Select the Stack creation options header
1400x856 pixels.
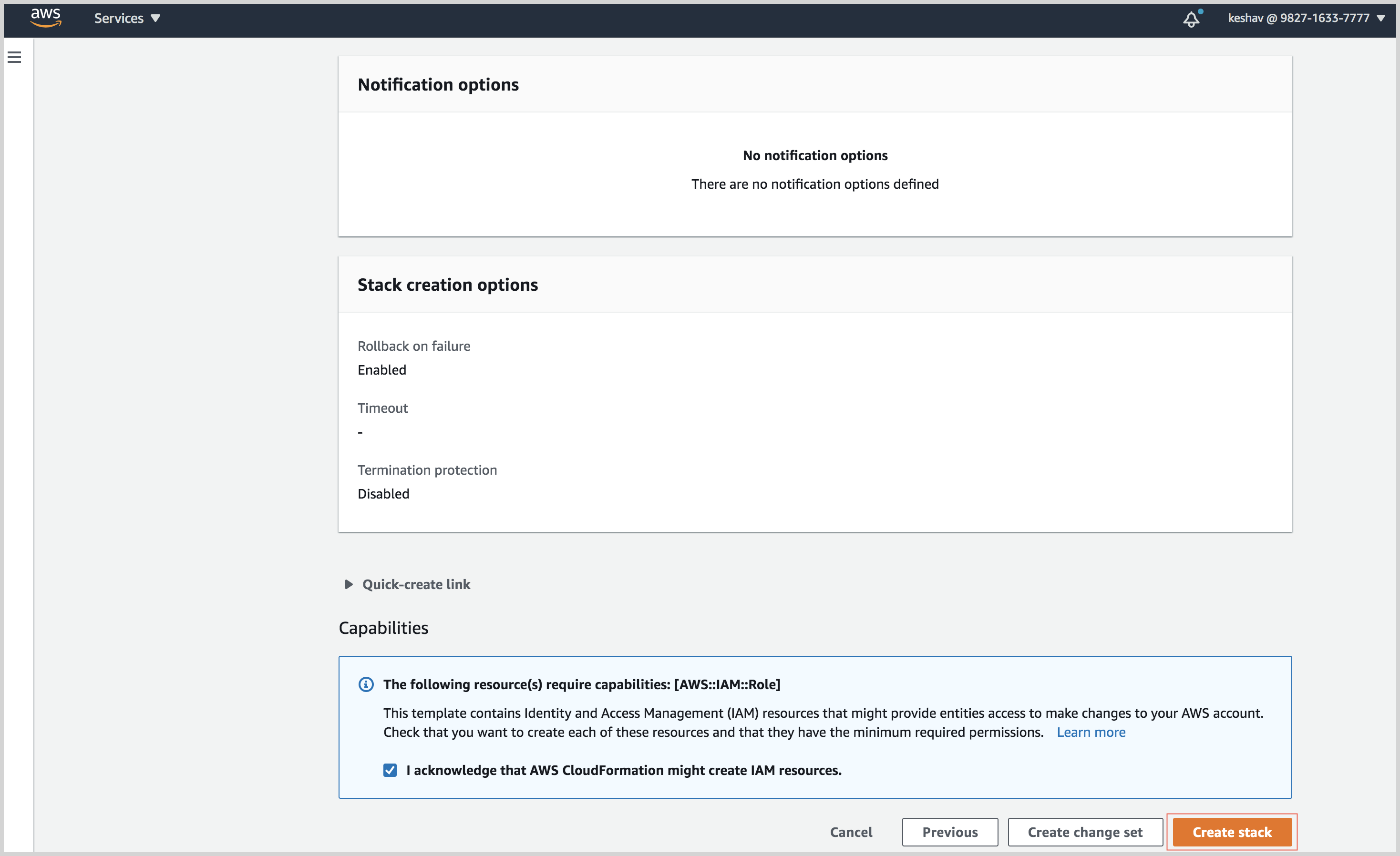point(447,284)
